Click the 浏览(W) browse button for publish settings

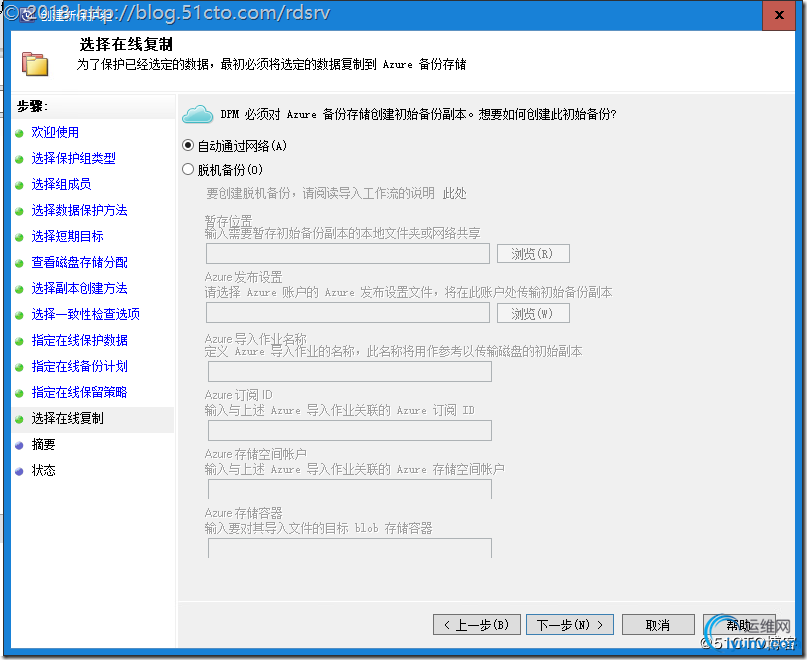[x=533, y=313]
